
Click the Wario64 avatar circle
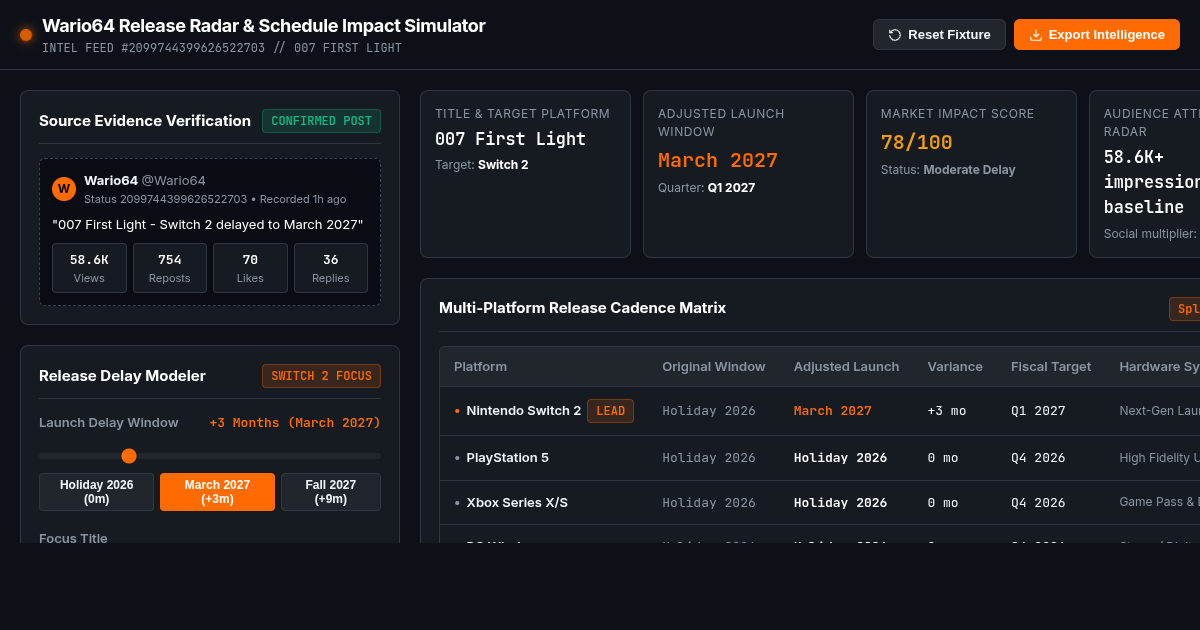pos(64,189)
